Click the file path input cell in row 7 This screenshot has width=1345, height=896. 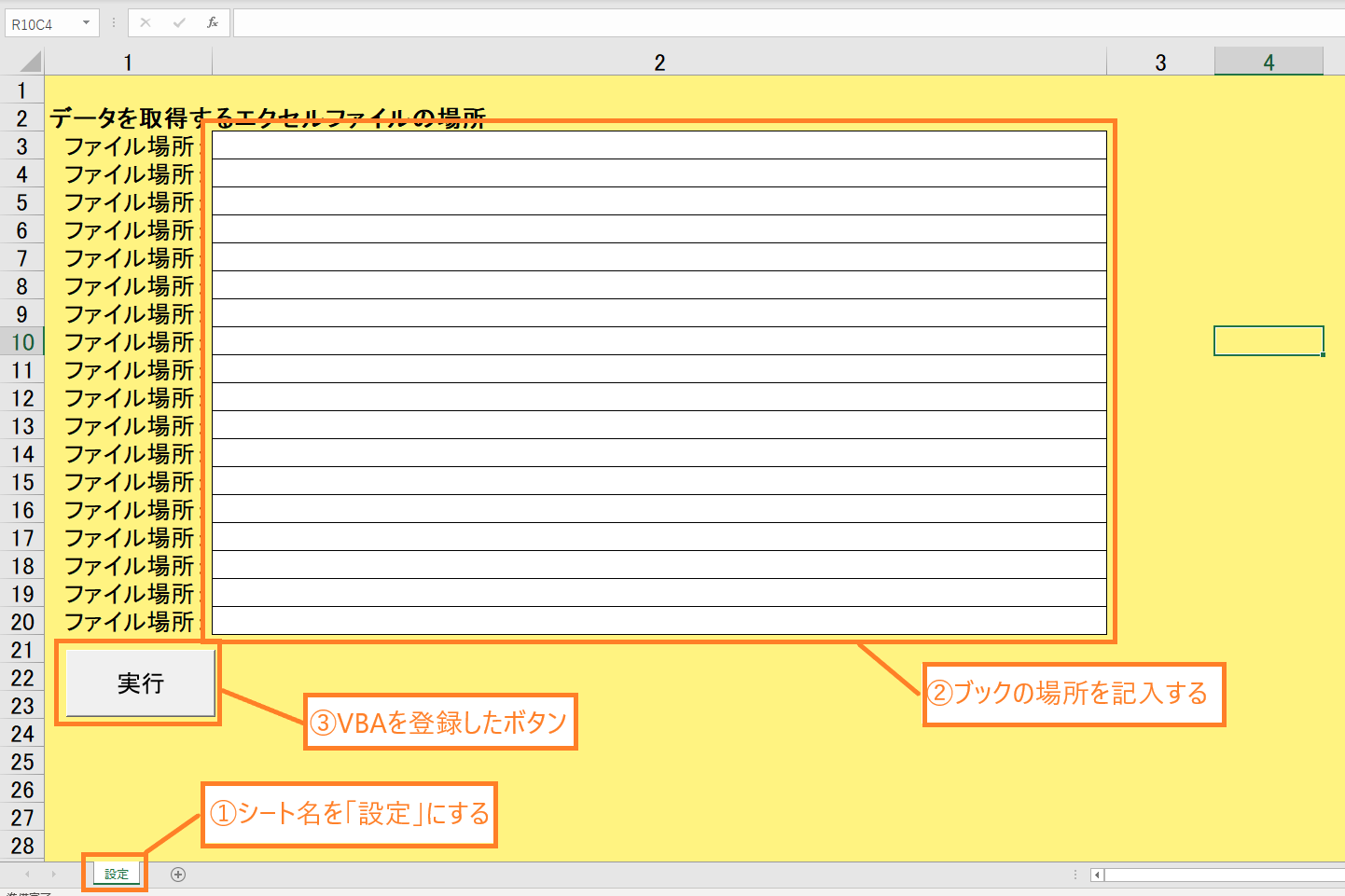coord(659,257)
